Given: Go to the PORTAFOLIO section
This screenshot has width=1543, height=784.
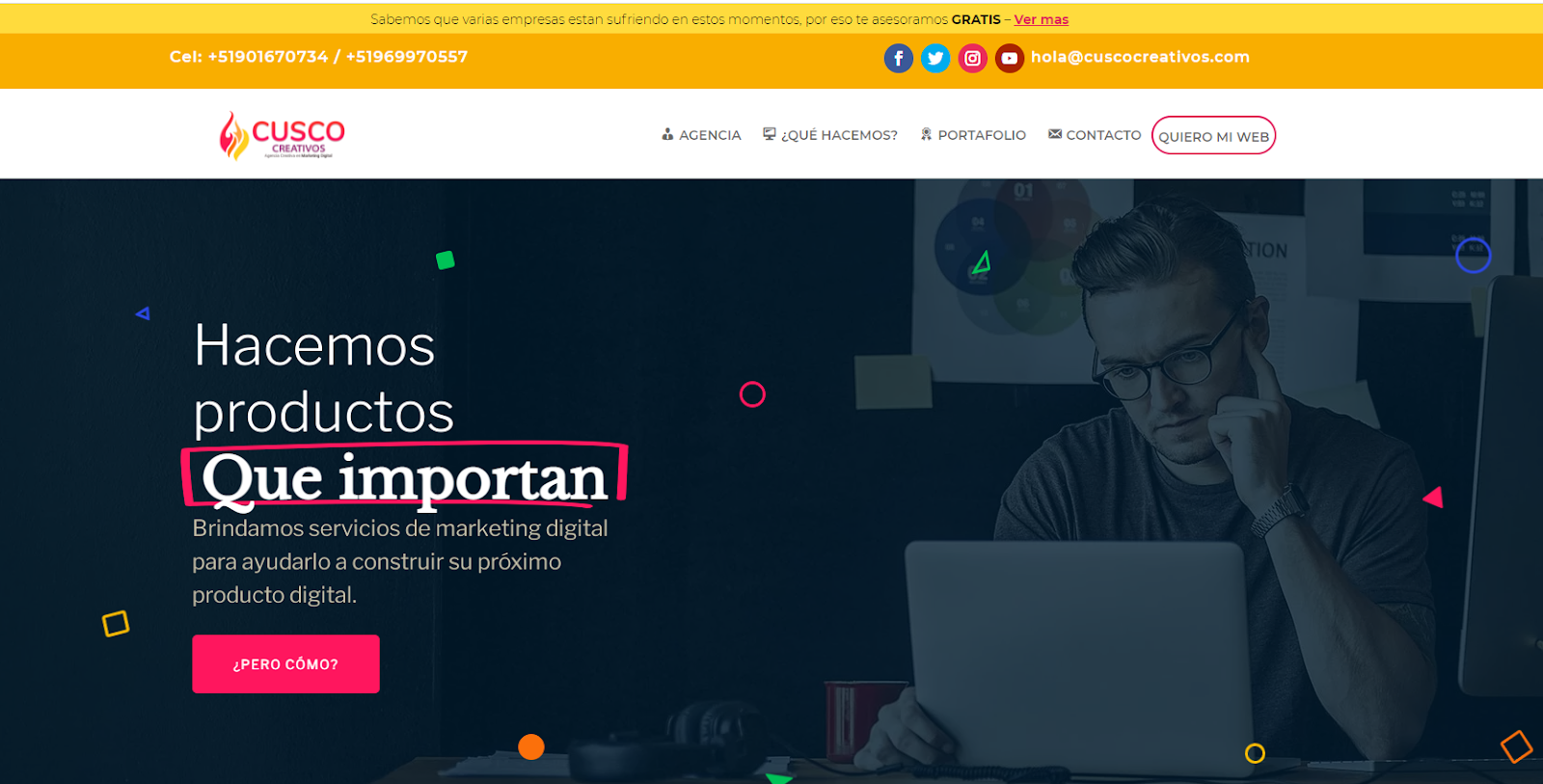Looking at the screenshot, I should pyautogui.click(x=982, y=135).
